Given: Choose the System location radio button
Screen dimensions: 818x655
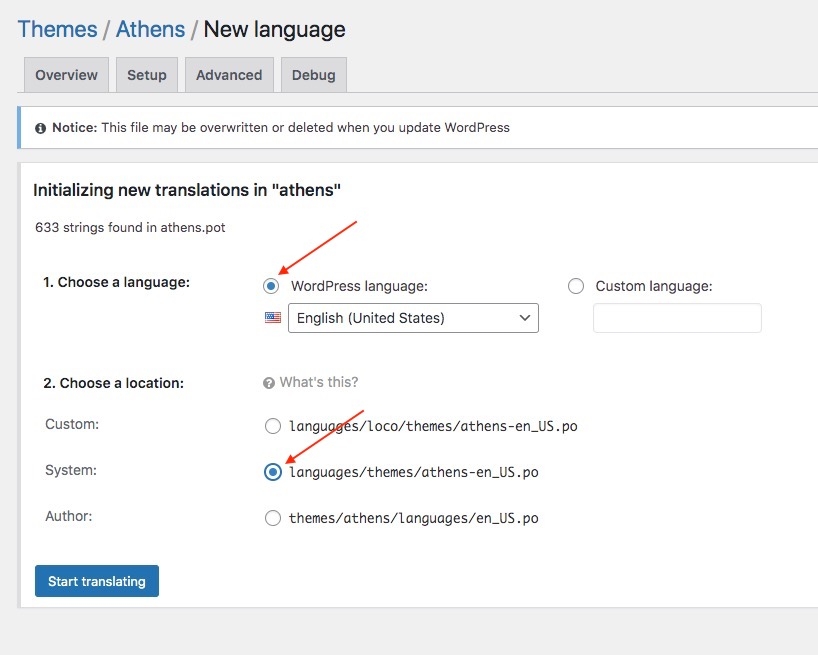Looking at the screenshot, I should 273,472.
